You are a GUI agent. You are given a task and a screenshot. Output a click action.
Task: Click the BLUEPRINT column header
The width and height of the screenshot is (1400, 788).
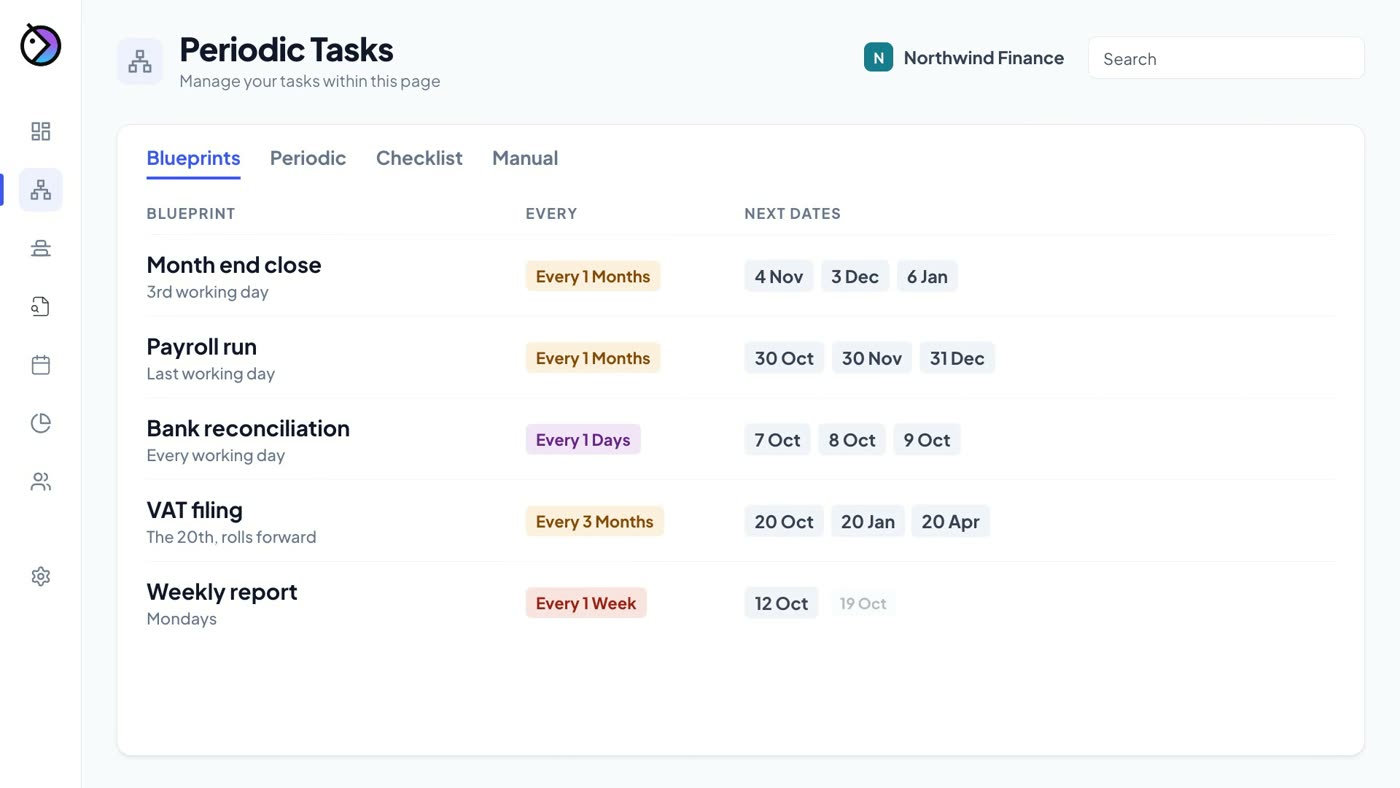191,213
